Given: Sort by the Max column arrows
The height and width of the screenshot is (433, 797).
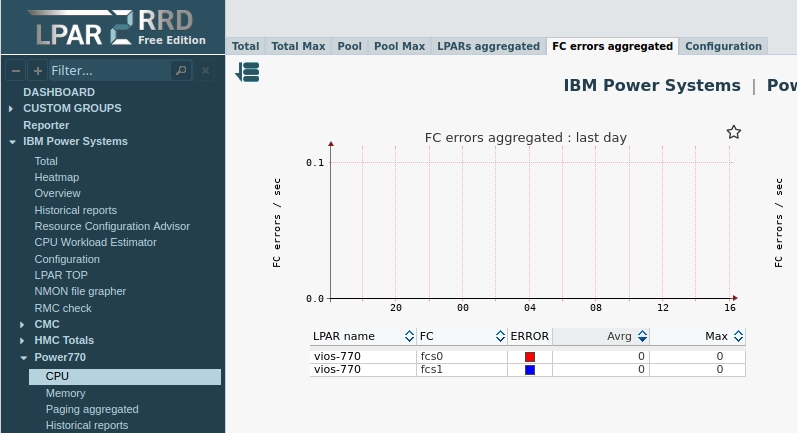Looking at the screenshot, I should (739, 336).
